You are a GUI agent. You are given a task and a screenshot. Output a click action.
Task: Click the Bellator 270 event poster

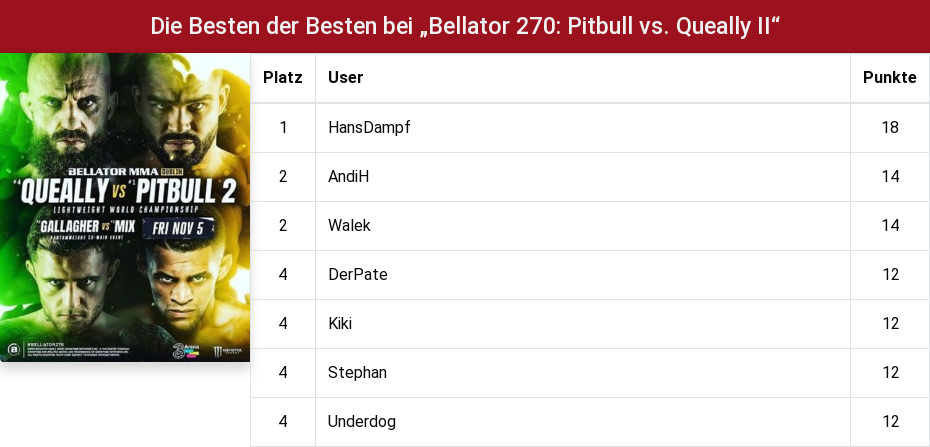click(x=125, y=207)
